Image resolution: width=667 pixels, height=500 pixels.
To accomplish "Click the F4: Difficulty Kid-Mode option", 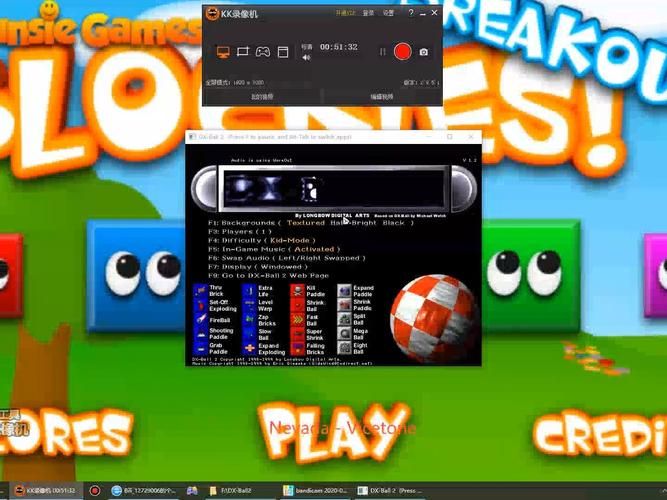I will coord(262,240).
